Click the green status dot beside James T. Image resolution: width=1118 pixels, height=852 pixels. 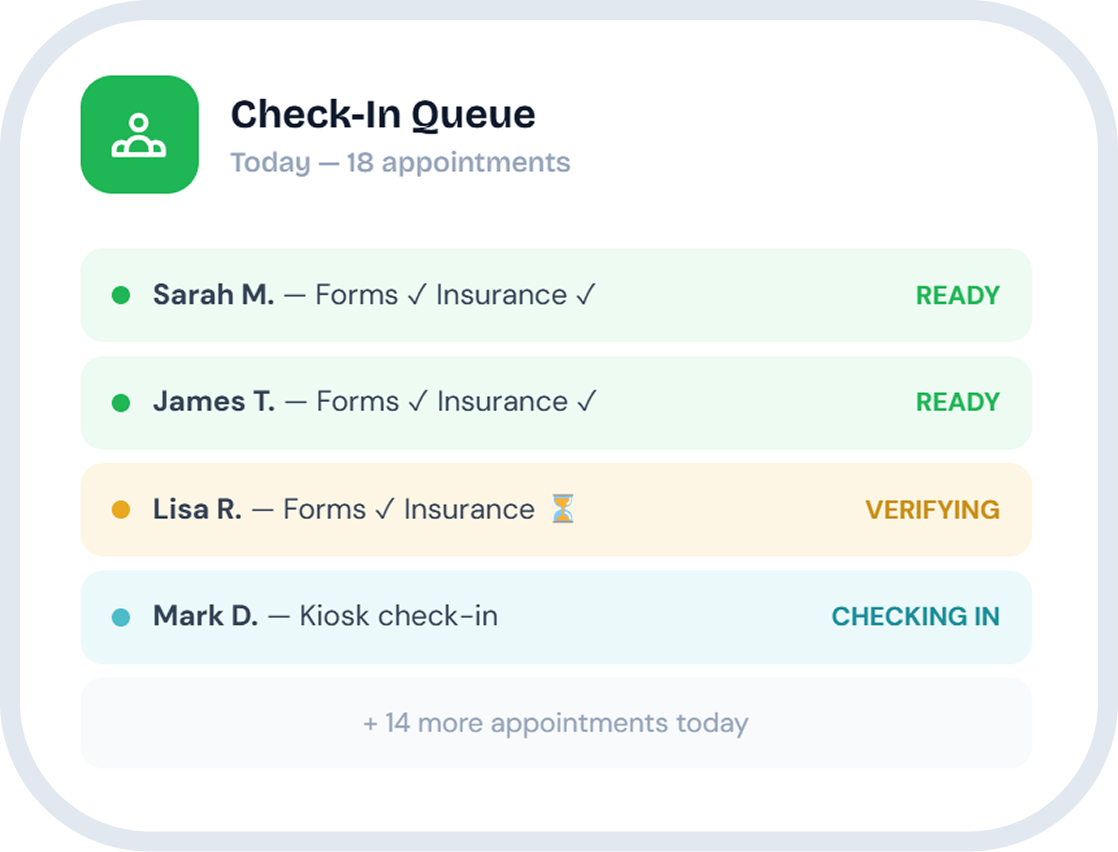pos(121,403)
